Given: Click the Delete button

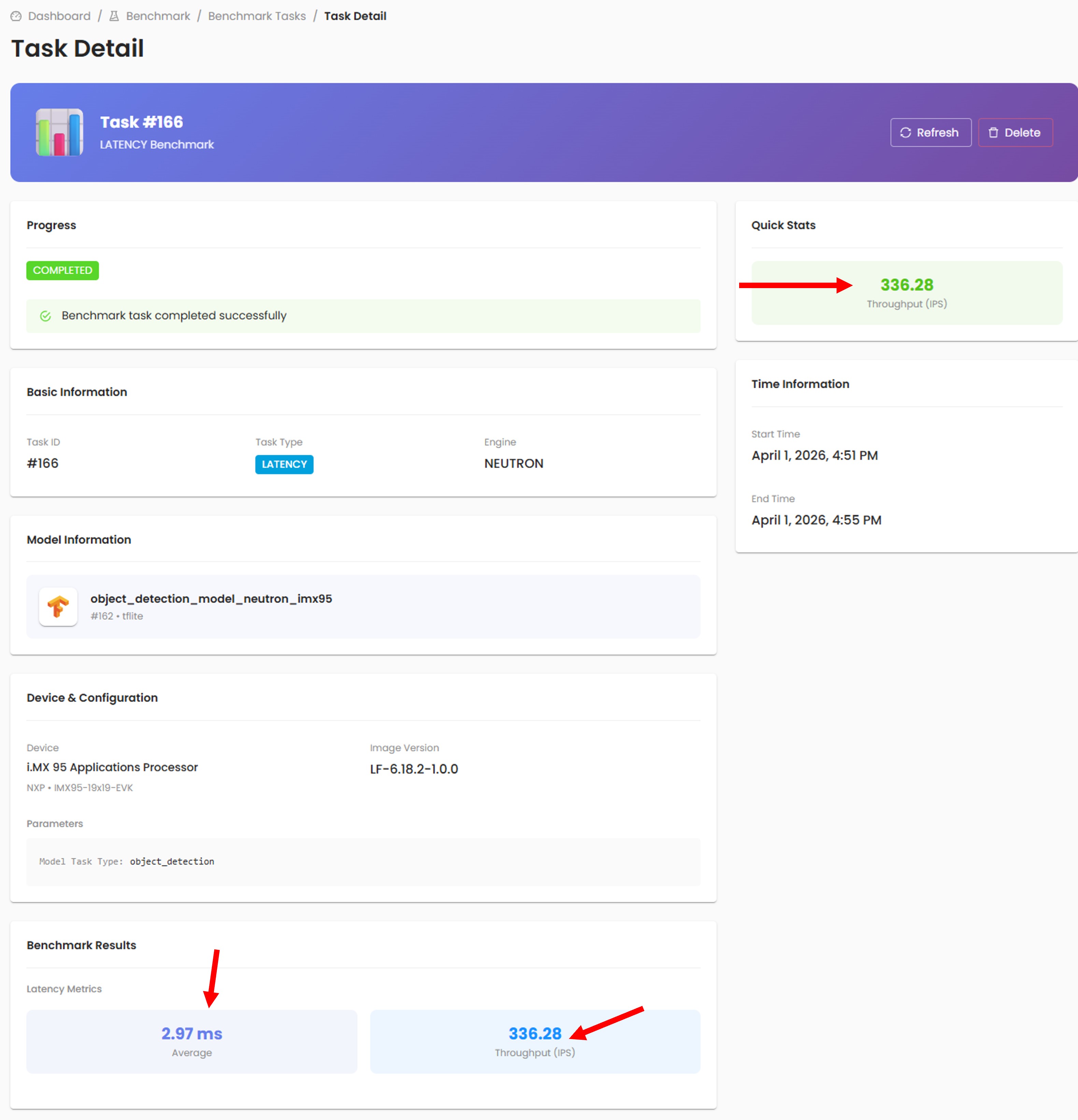Looking at the screenshot, I should click(x=1015, y=132).
